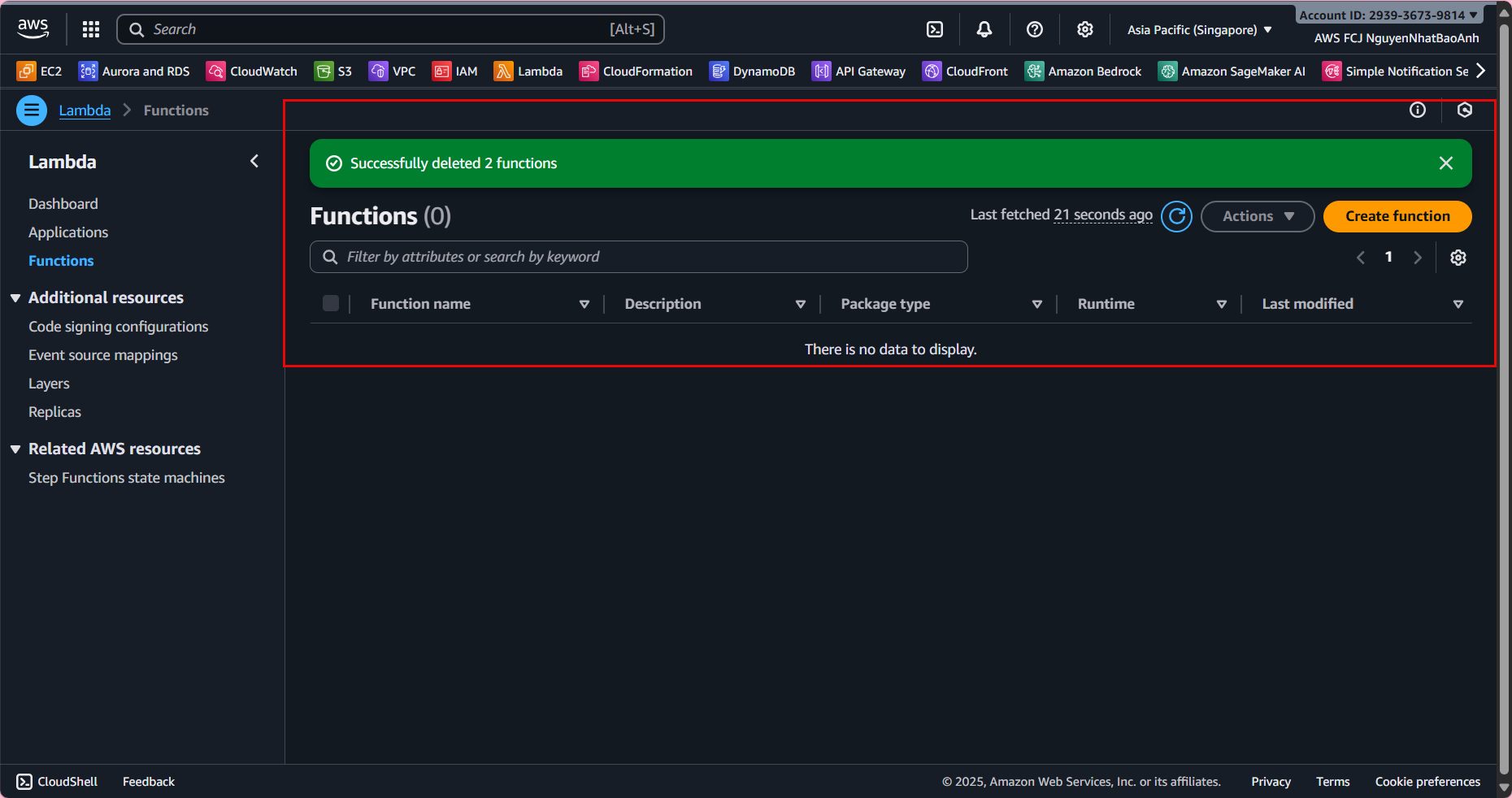Open the hexagon tools icon beside info
The height and width of the screenshot is (798, 1512).
1465,110
